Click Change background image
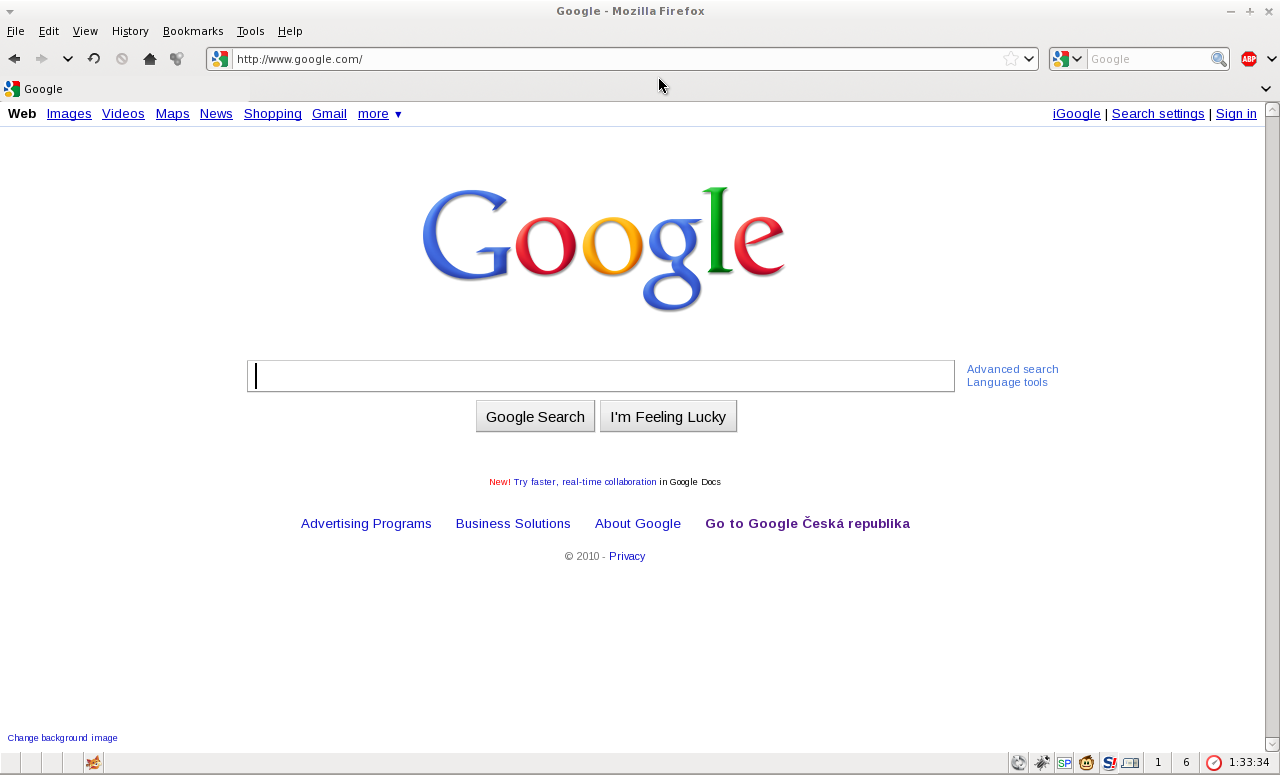Viewport: 1280px width, 775px height. pyautogui.click(x=62, y=738)
